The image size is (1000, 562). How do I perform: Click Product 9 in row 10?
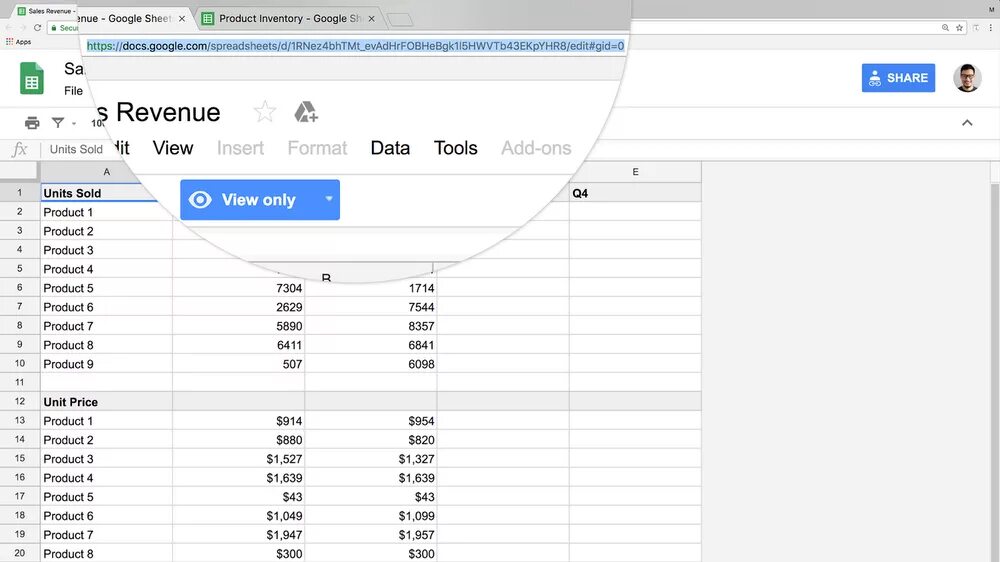coord(107,364)
